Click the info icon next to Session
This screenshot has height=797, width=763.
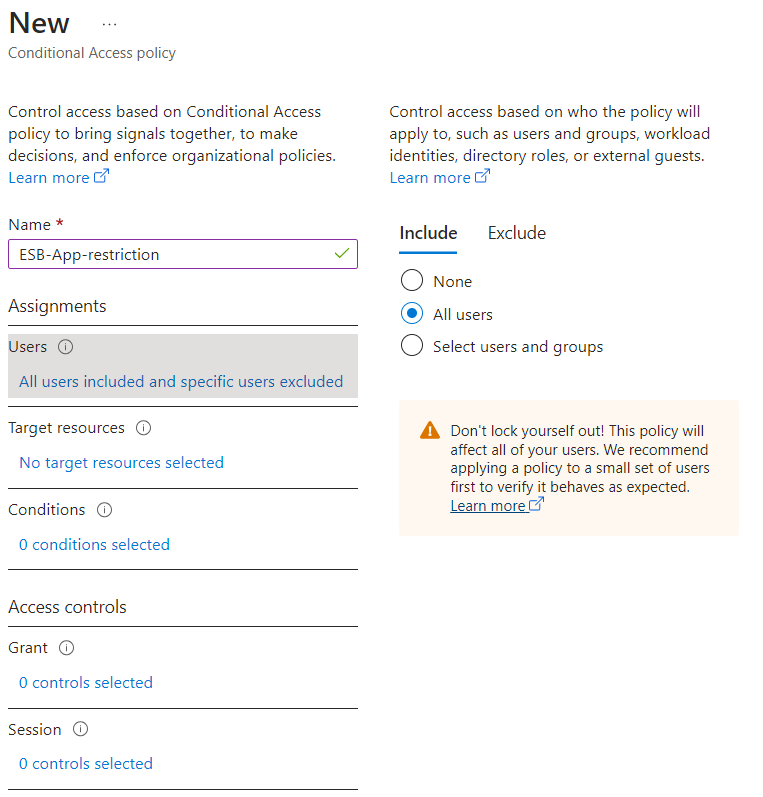pos(80,729)
